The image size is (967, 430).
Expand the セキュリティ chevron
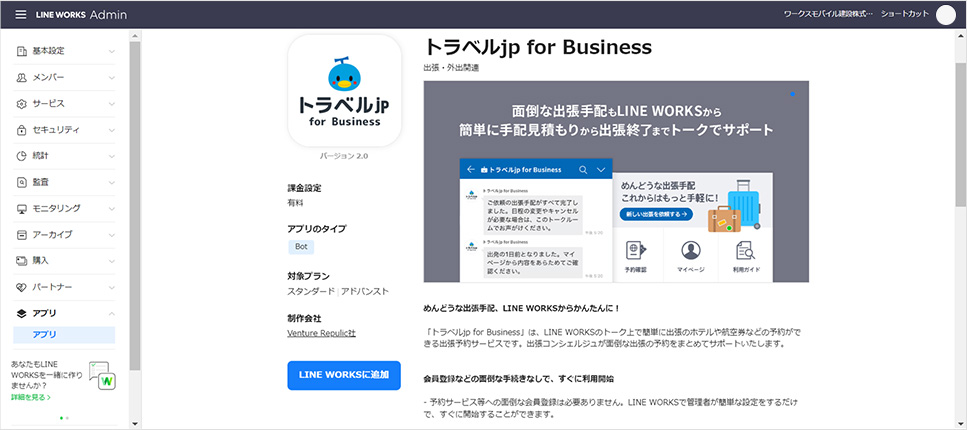pos(112,130)
